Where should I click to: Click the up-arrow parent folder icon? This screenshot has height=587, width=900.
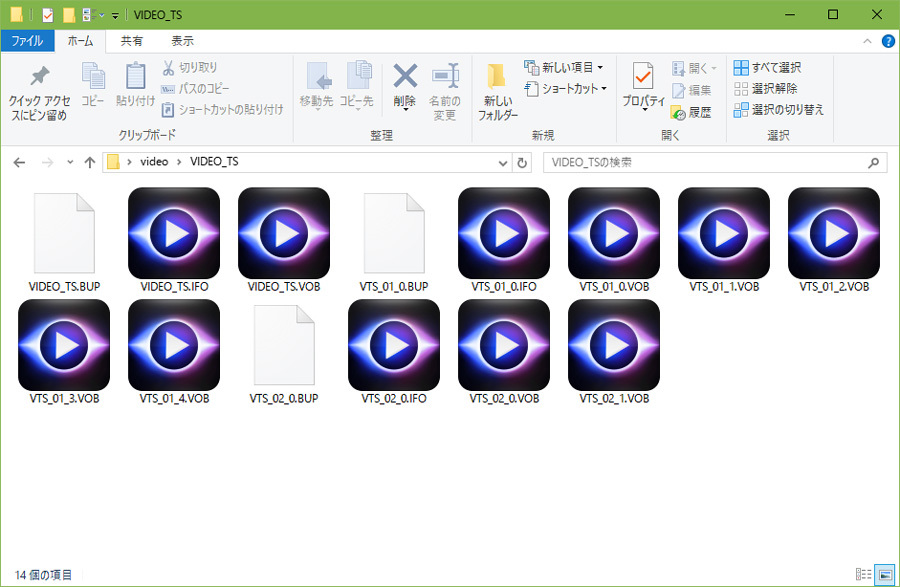click(x=89, y=162)
